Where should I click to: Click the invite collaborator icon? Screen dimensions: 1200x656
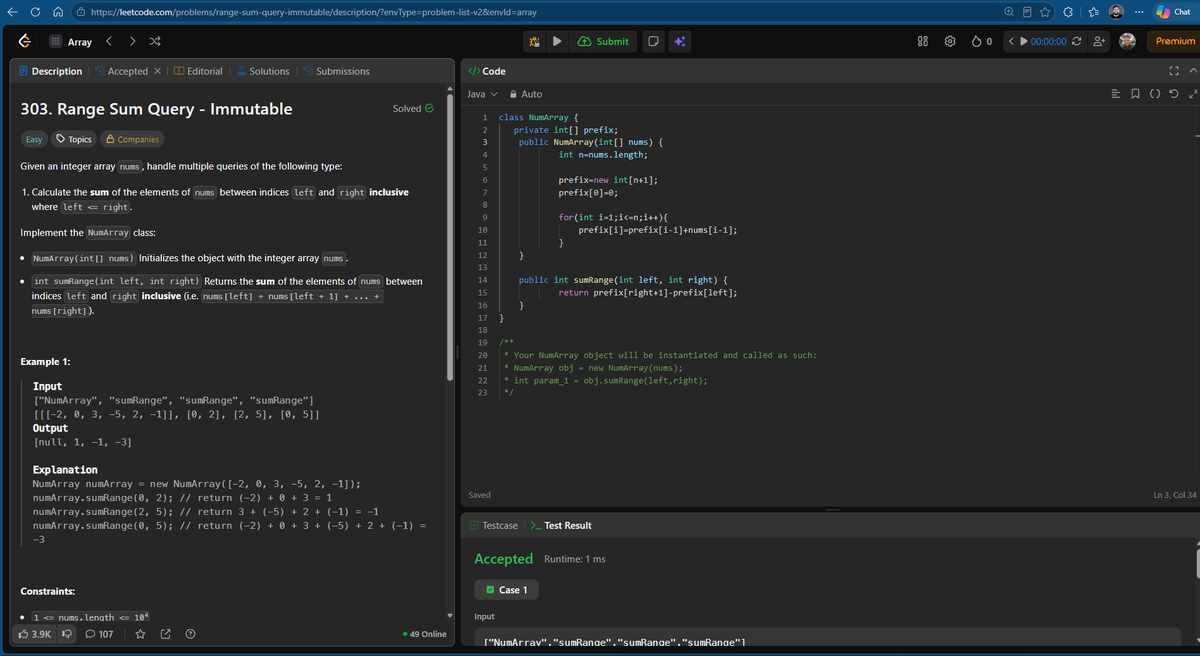[1099, 42]
